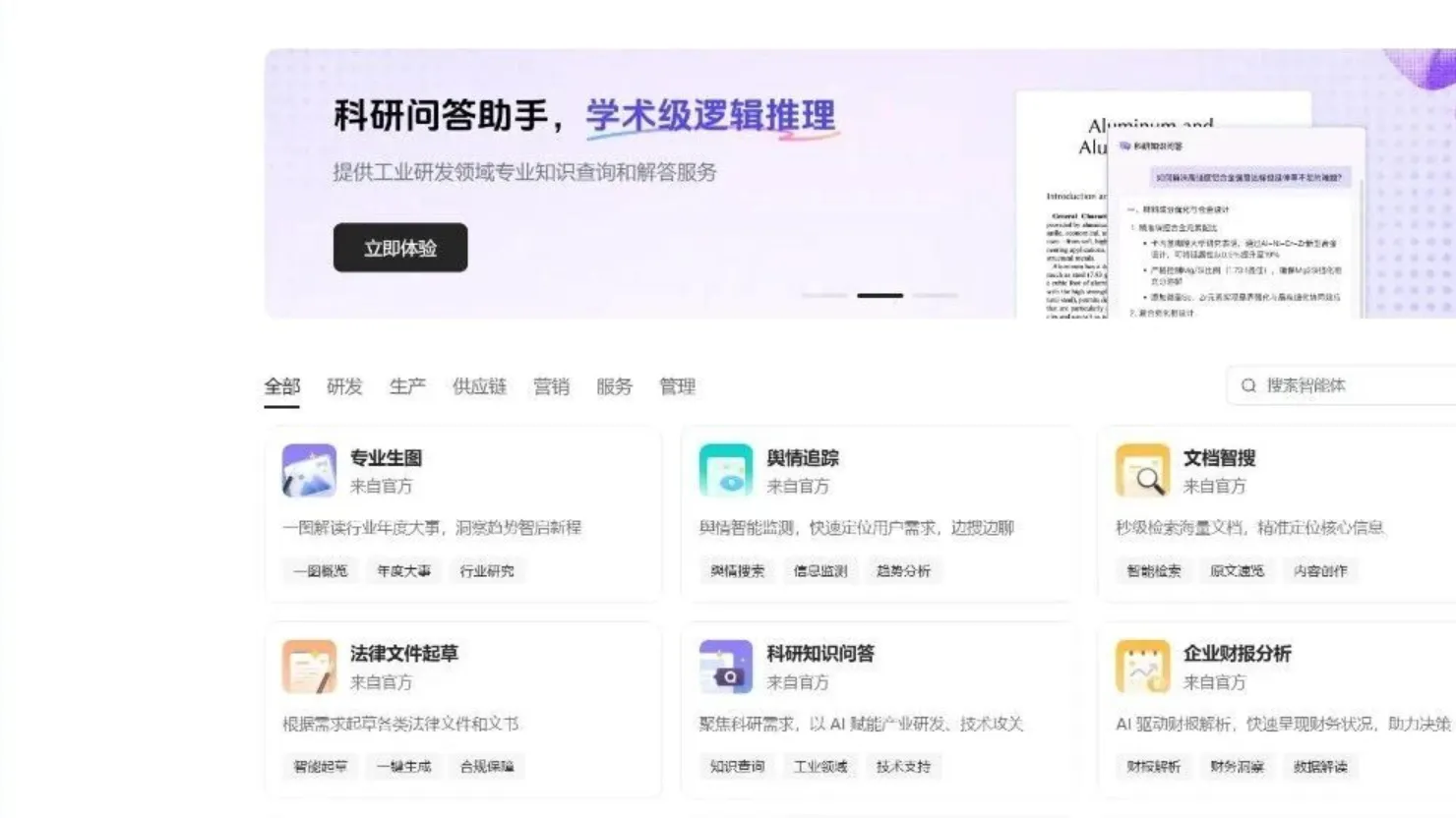Open the 法律文件起草 agent icon
Image resolution: width=1456 pixels, height=819 pixels.
tap(309, 667)
